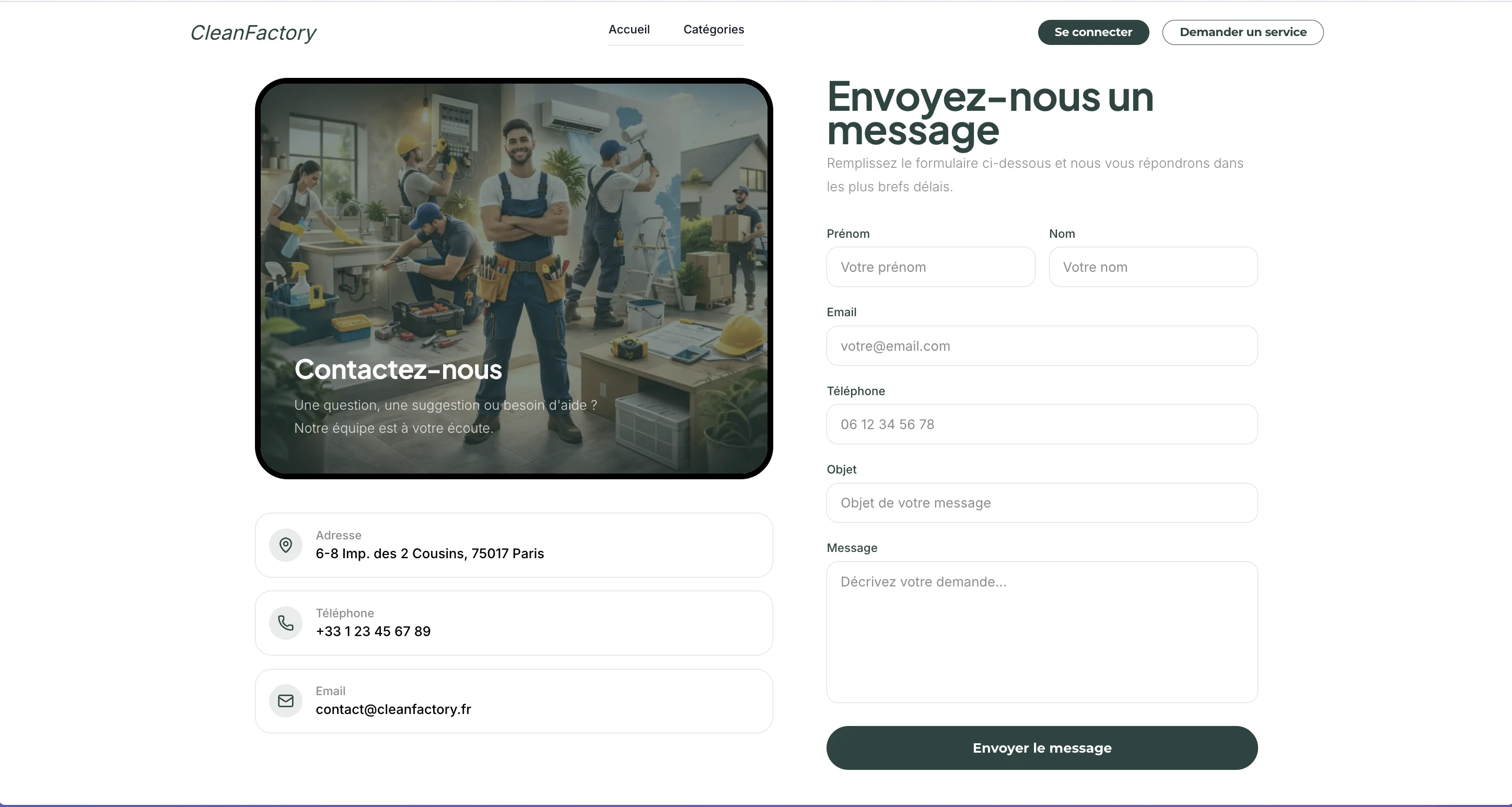Click Demander un service
The width and height of the screenshot is (1512, 807).
coord(1242,32)
